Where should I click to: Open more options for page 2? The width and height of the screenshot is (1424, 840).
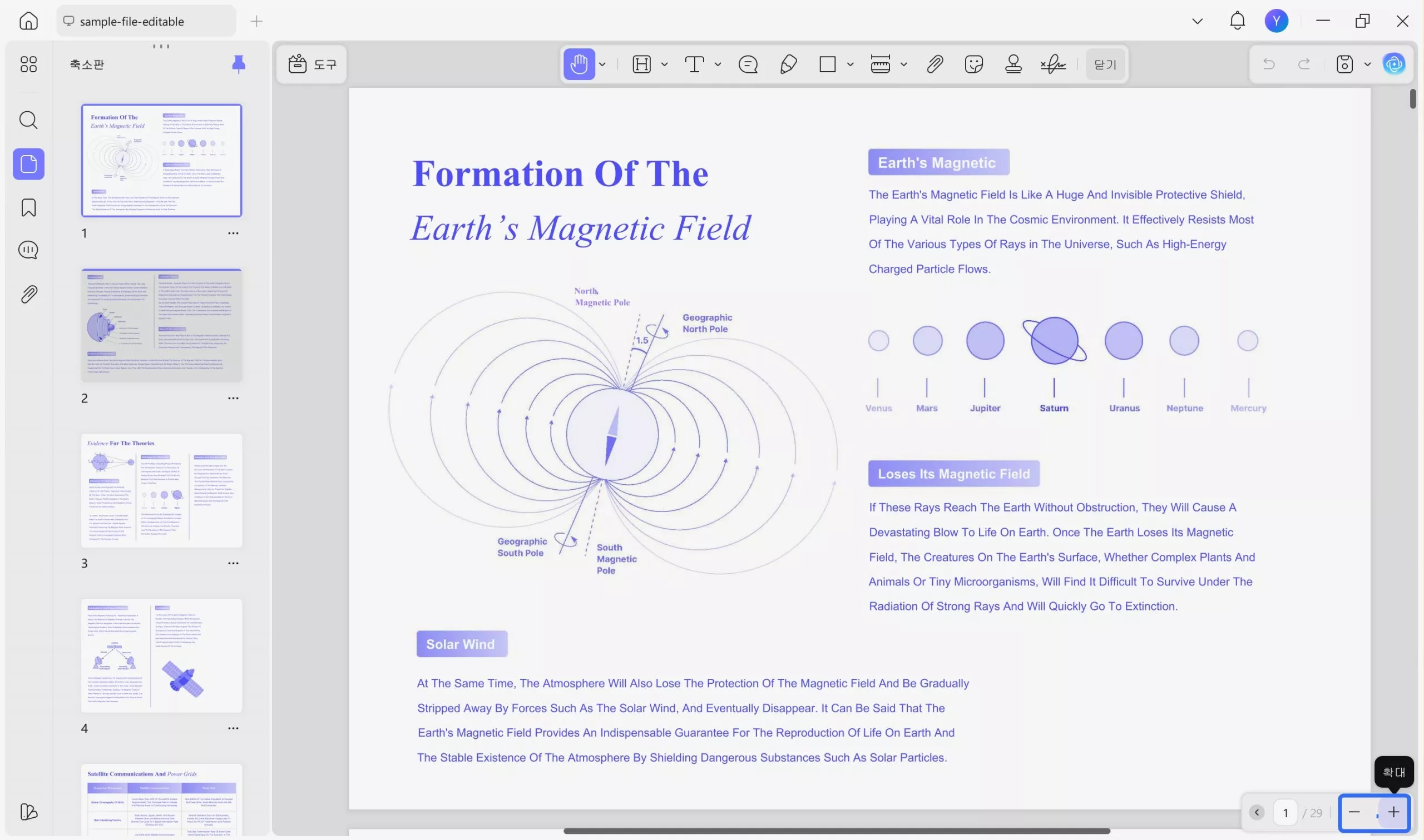coord(233,398)
